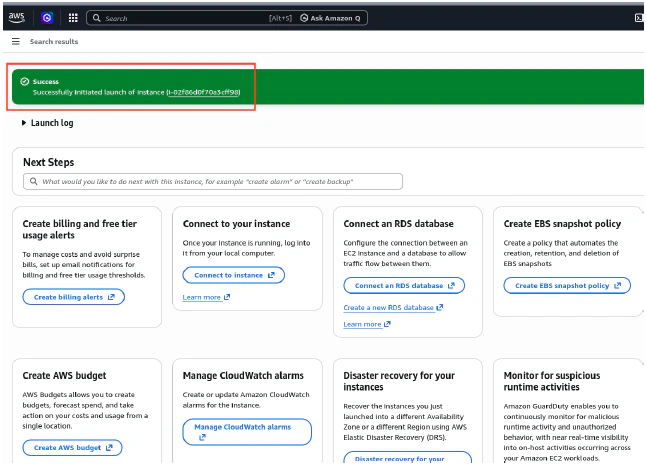Click the green Success checkmark icon

(x=25, y=81)
